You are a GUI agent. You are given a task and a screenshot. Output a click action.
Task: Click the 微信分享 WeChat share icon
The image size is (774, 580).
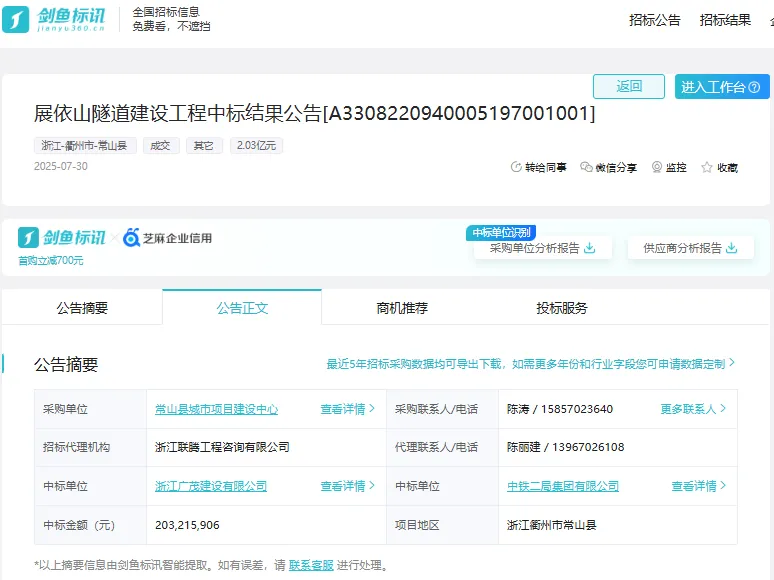[585, 168]
